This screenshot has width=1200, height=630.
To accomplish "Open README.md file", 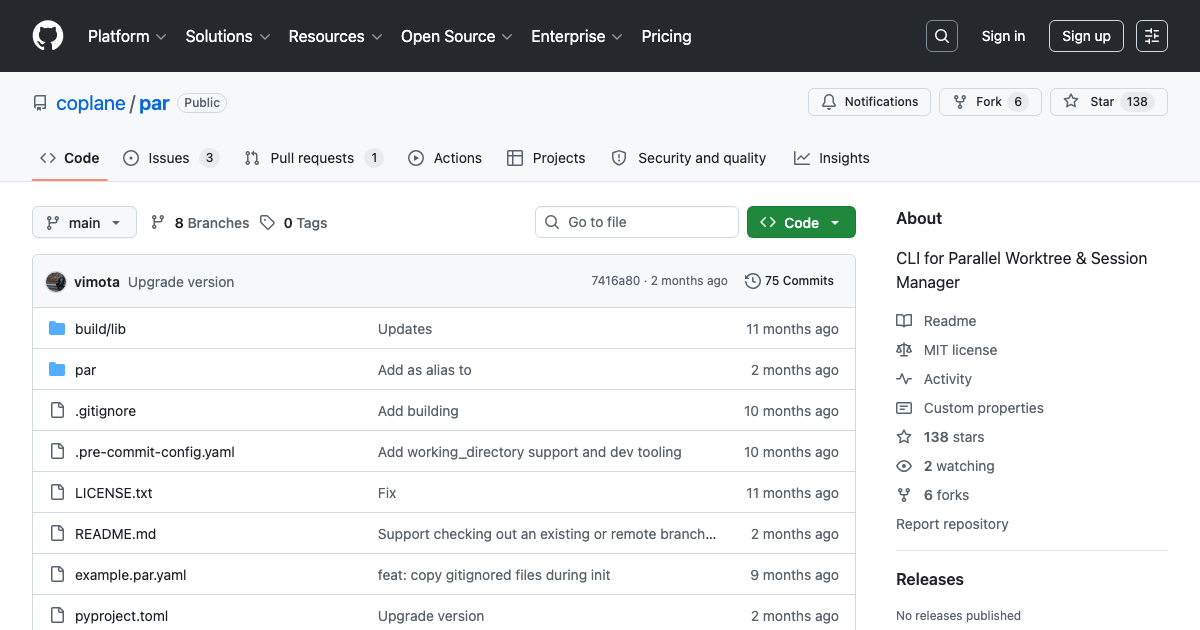I will [x=116, y=534].
